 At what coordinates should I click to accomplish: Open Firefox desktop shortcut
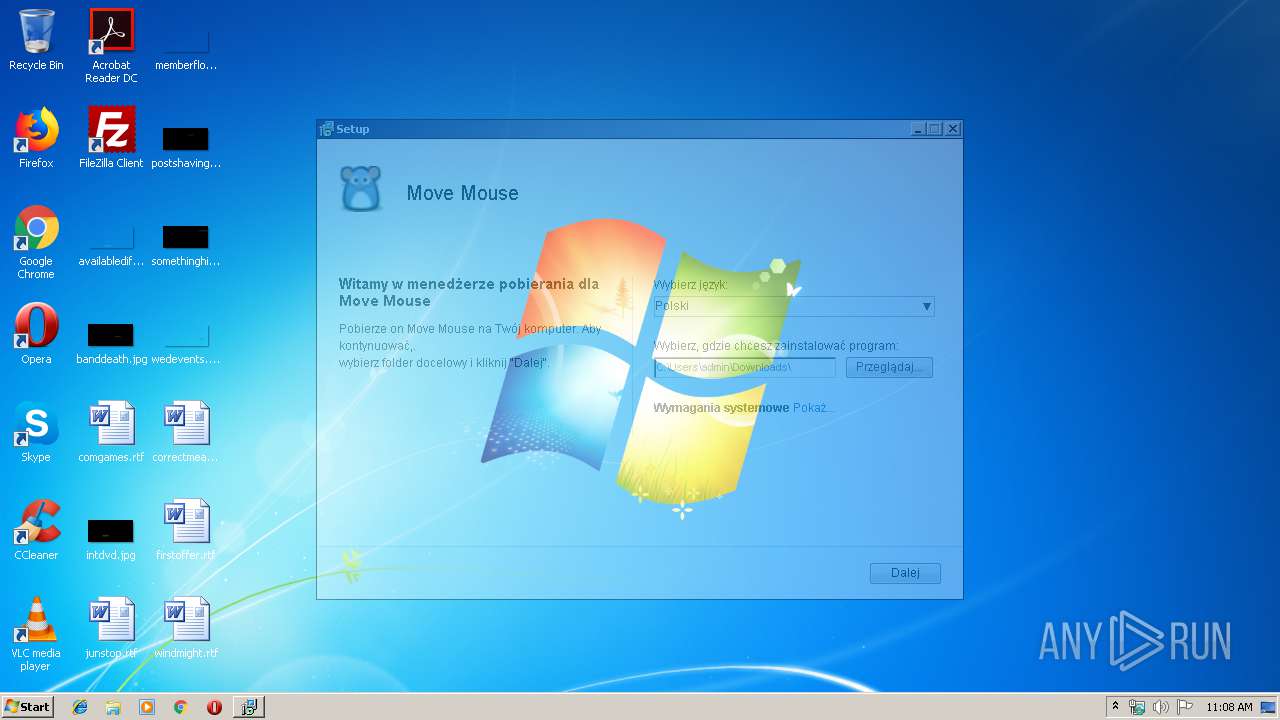tap(36, 138)
